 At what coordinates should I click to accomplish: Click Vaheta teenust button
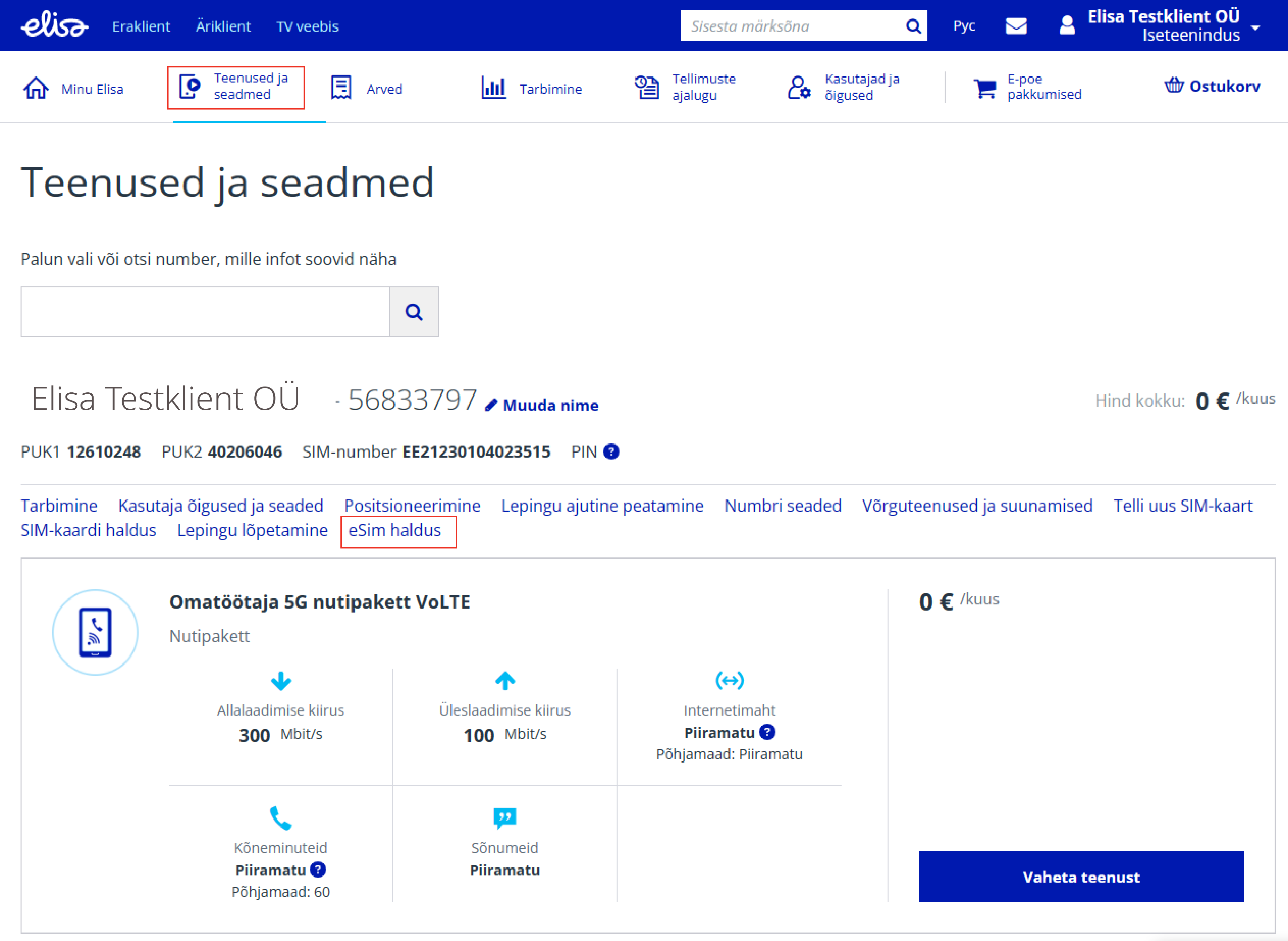coord(1081,877)
